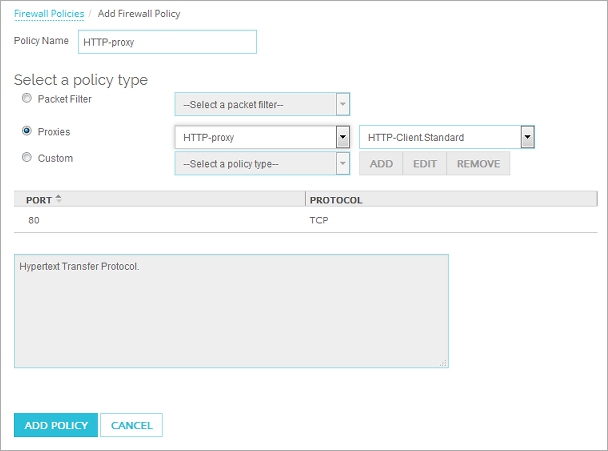Click the PROTOCOL column header

coord(336,200)
